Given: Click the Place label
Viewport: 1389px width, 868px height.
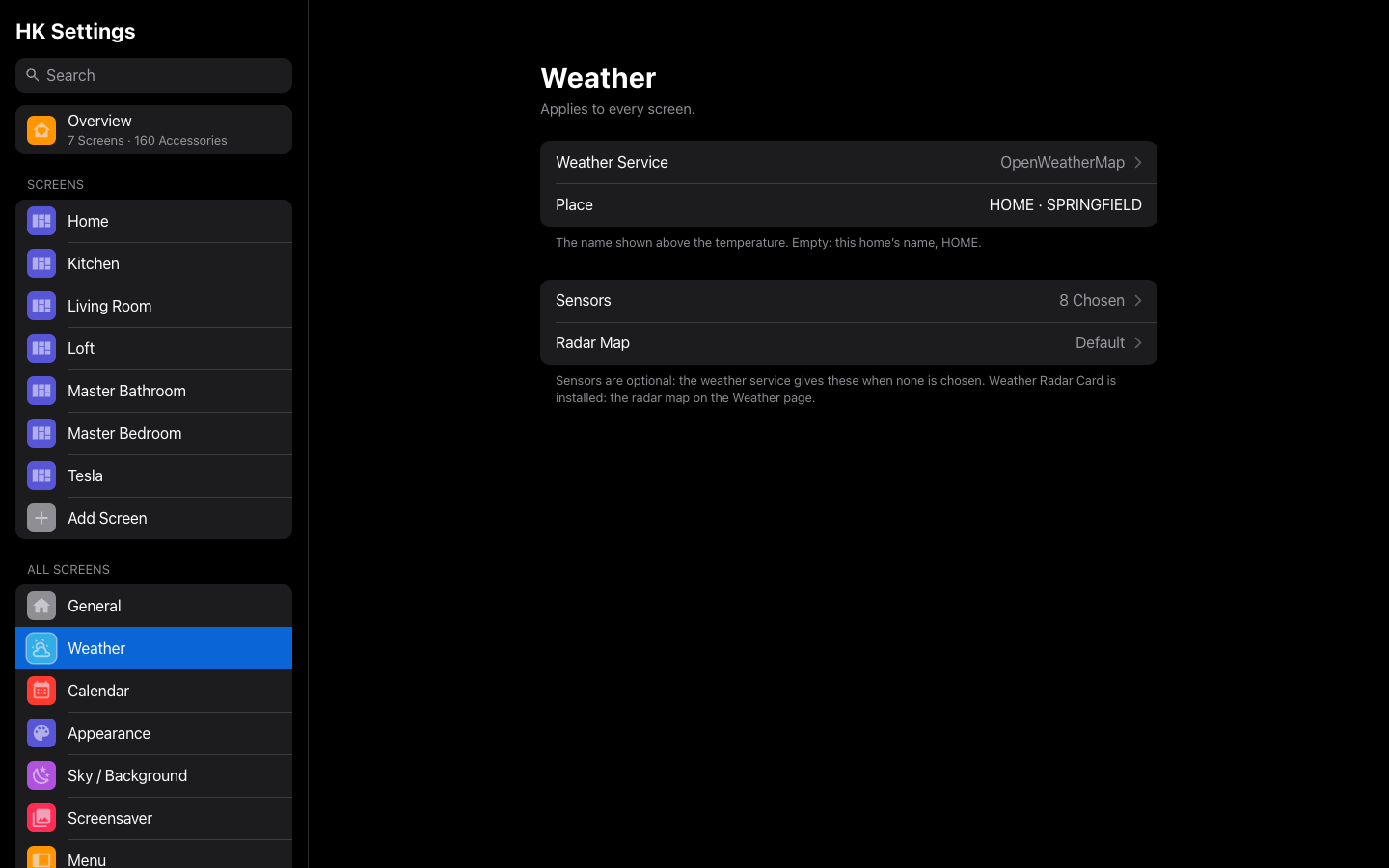Looking at the screenshot, I should [x=574, y=204].
